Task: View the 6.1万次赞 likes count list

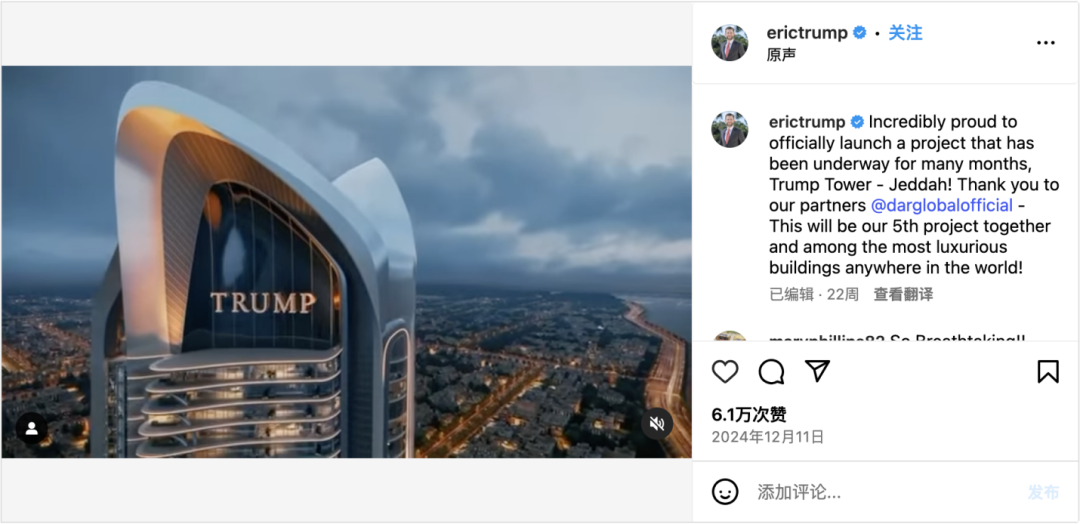Action: click(x=749, y=415)
